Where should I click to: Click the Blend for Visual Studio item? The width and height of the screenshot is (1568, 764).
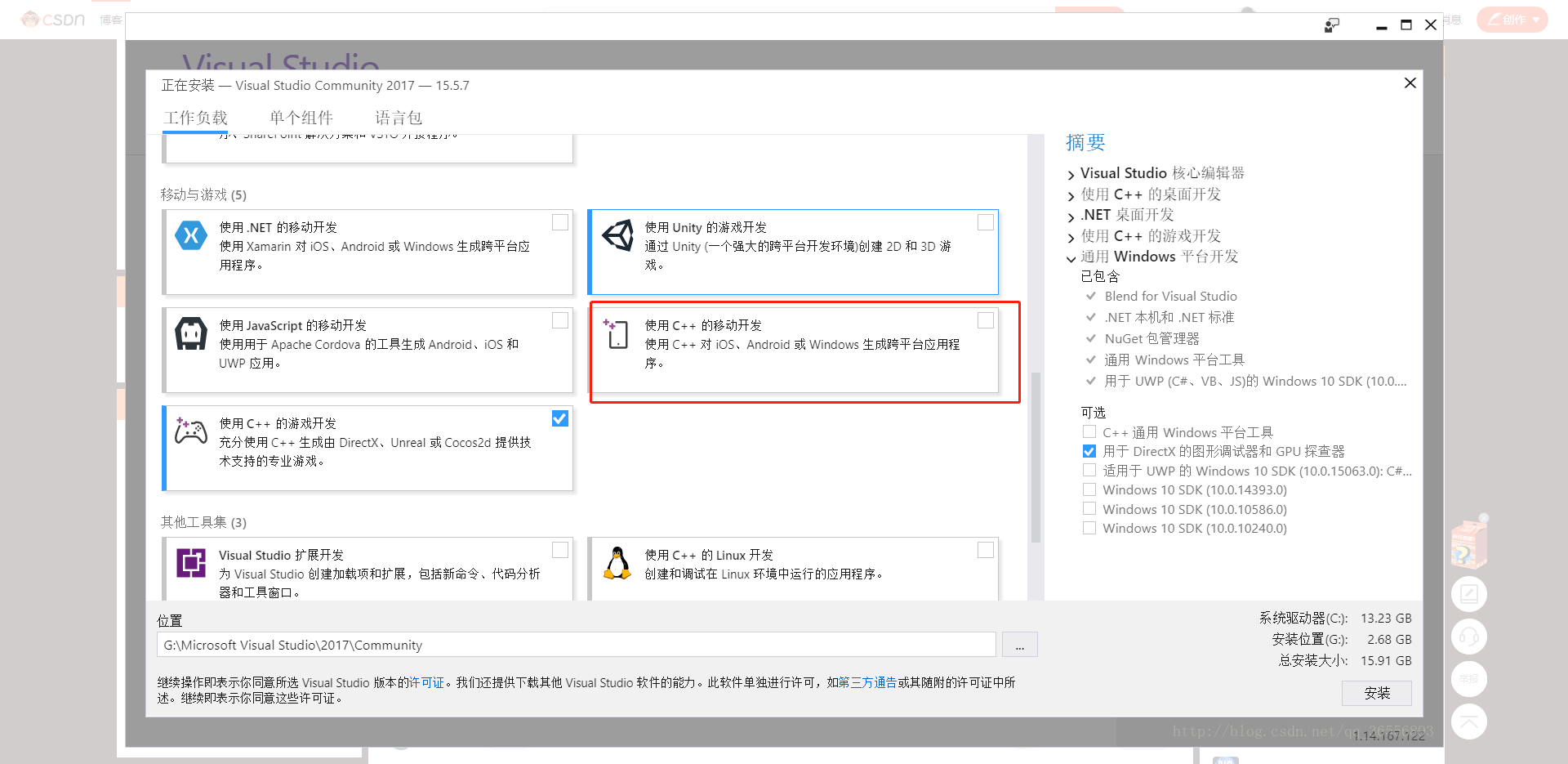pos(1170,296)
